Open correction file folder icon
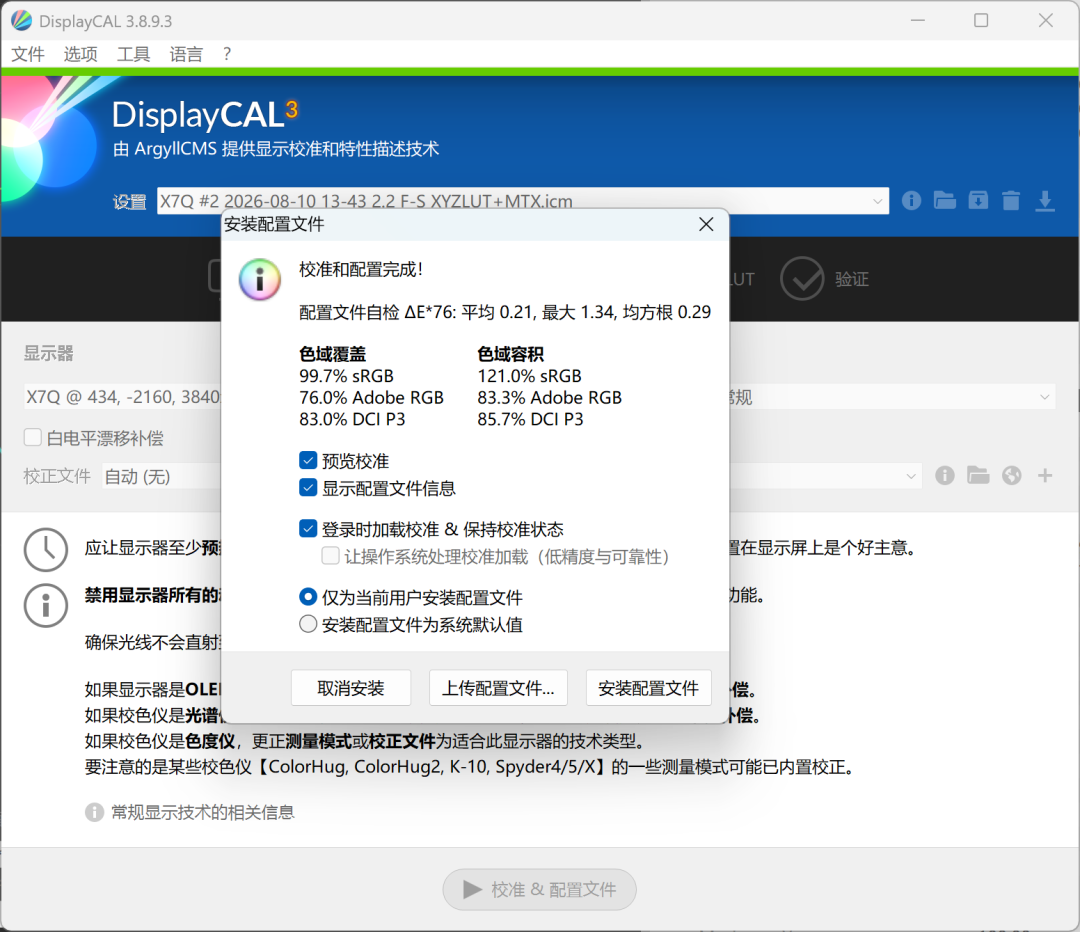Screen dimensions: 1080x932 (x=978, y=475)
